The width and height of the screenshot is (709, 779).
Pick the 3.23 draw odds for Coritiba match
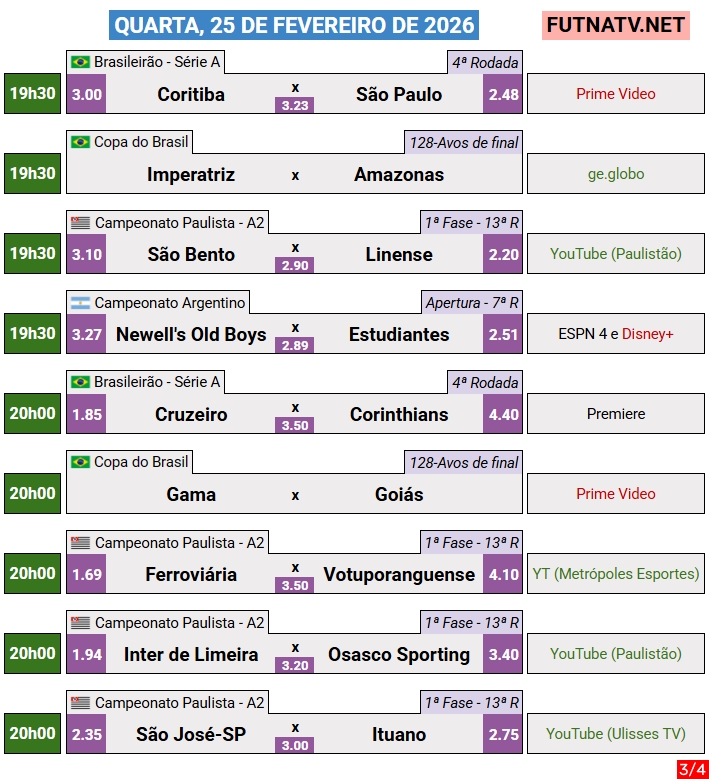295,104
